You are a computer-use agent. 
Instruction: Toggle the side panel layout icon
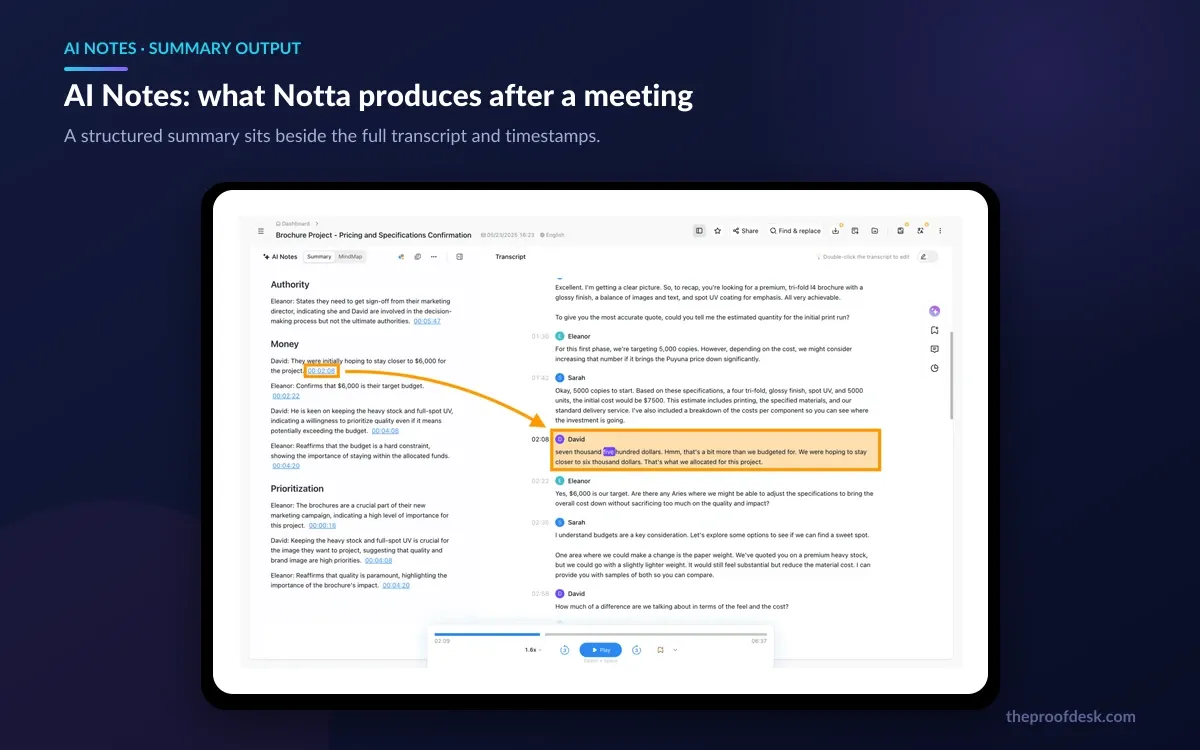(x=699, y=231)
